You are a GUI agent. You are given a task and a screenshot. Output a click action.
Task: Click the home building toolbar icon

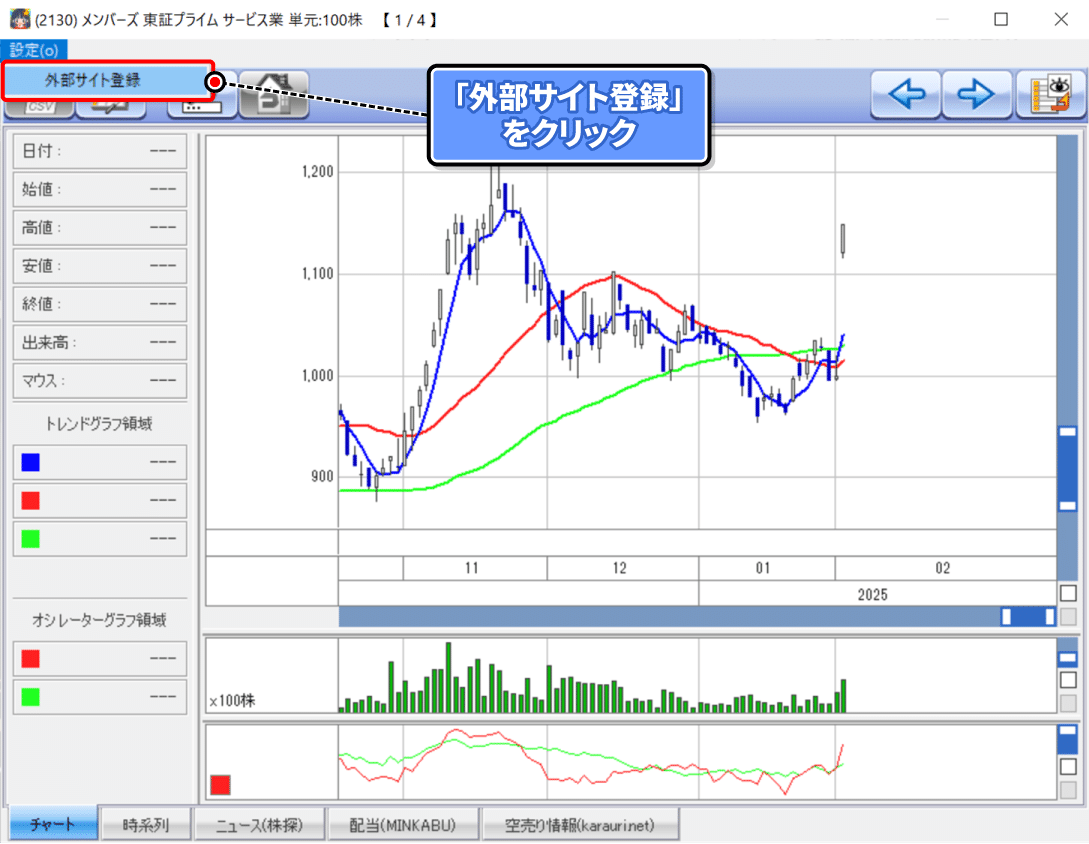click(x=274, y=94)
